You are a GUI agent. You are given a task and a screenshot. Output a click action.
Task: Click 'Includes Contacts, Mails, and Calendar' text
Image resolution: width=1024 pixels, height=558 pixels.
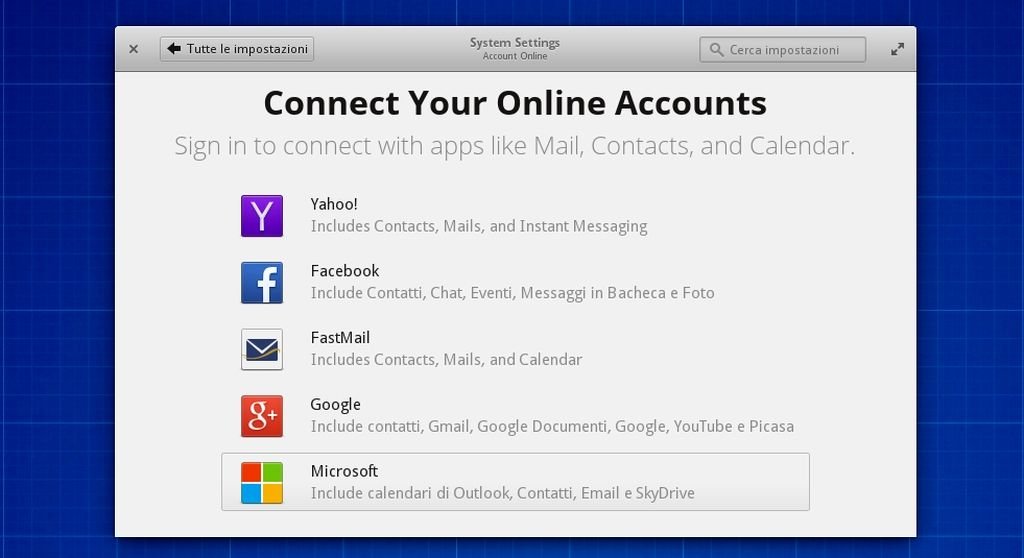tap(446, 359)
